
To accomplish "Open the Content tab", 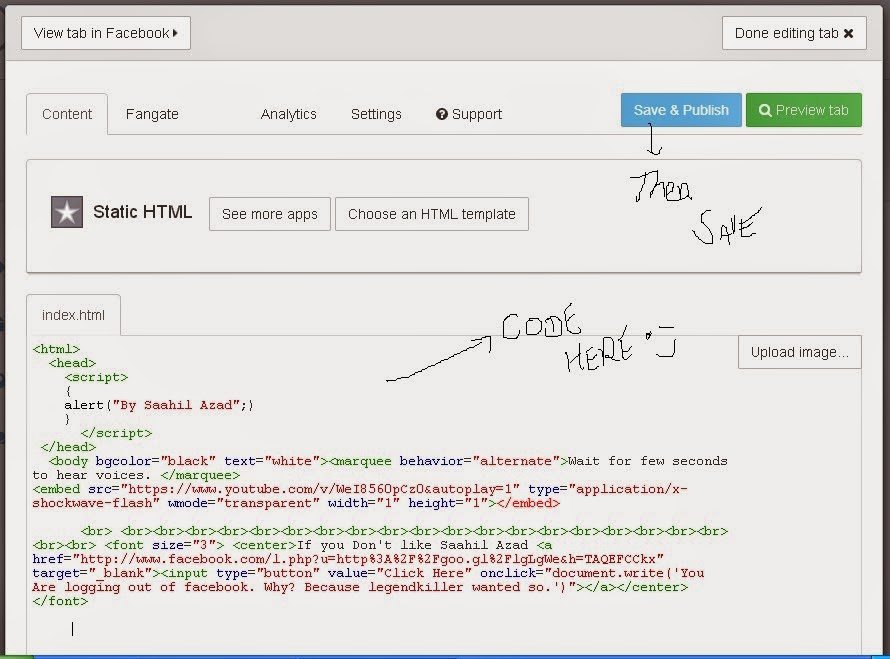I will (x=67, y=114).
